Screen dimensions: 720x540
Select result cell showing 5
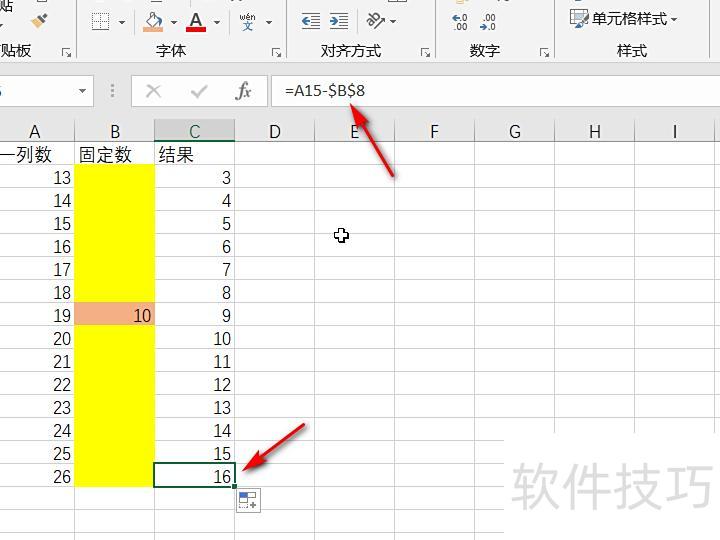194,223
